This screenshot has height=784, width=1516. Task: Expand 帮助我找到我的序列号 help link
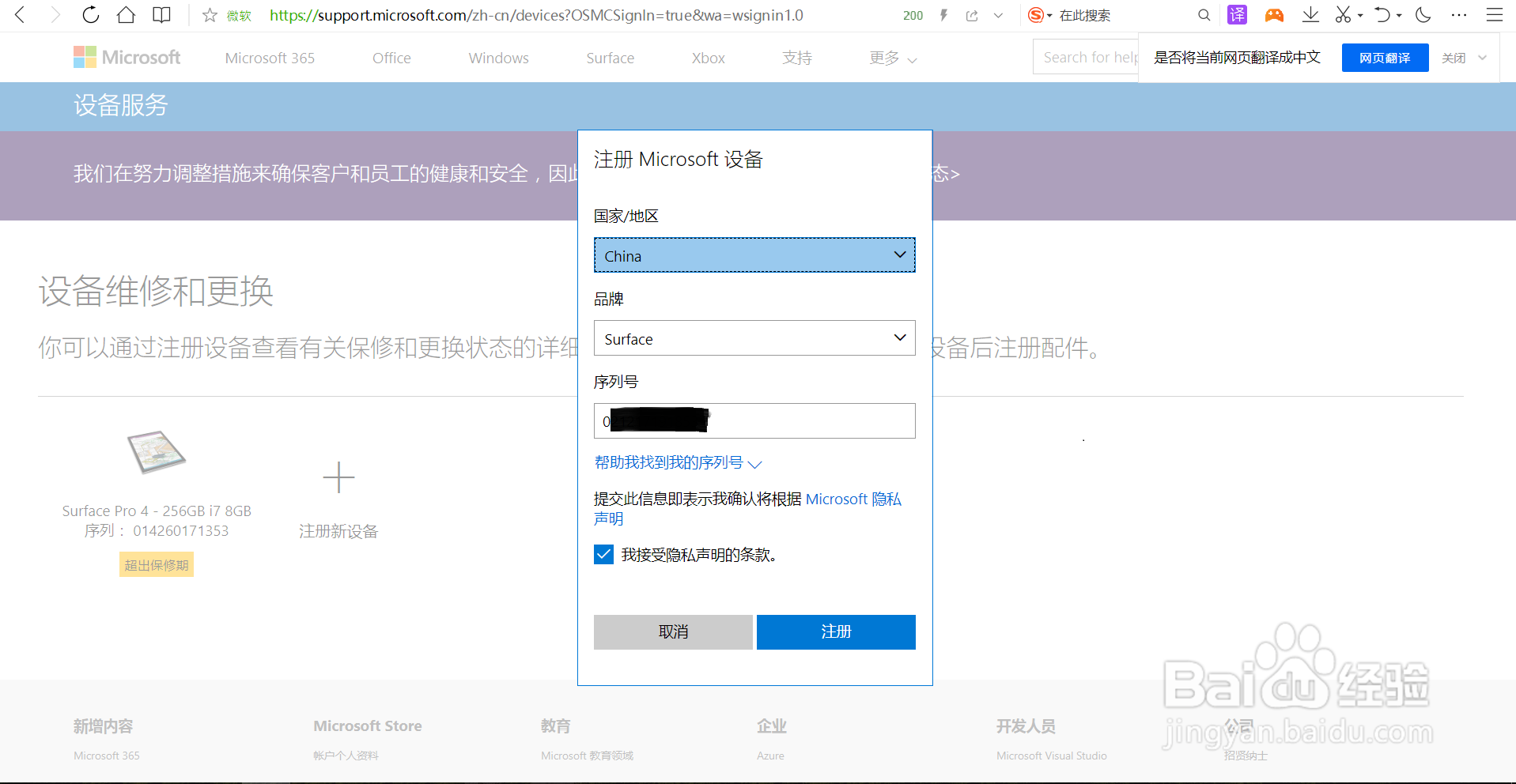[x=678, y=463]
